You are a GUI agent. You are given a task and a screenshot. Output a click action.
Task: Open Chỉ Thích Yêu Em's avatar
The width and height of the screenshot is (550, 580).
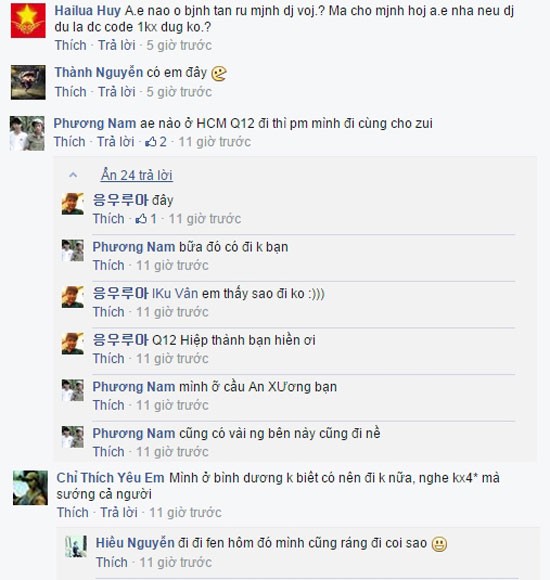[x=30, y=488]
